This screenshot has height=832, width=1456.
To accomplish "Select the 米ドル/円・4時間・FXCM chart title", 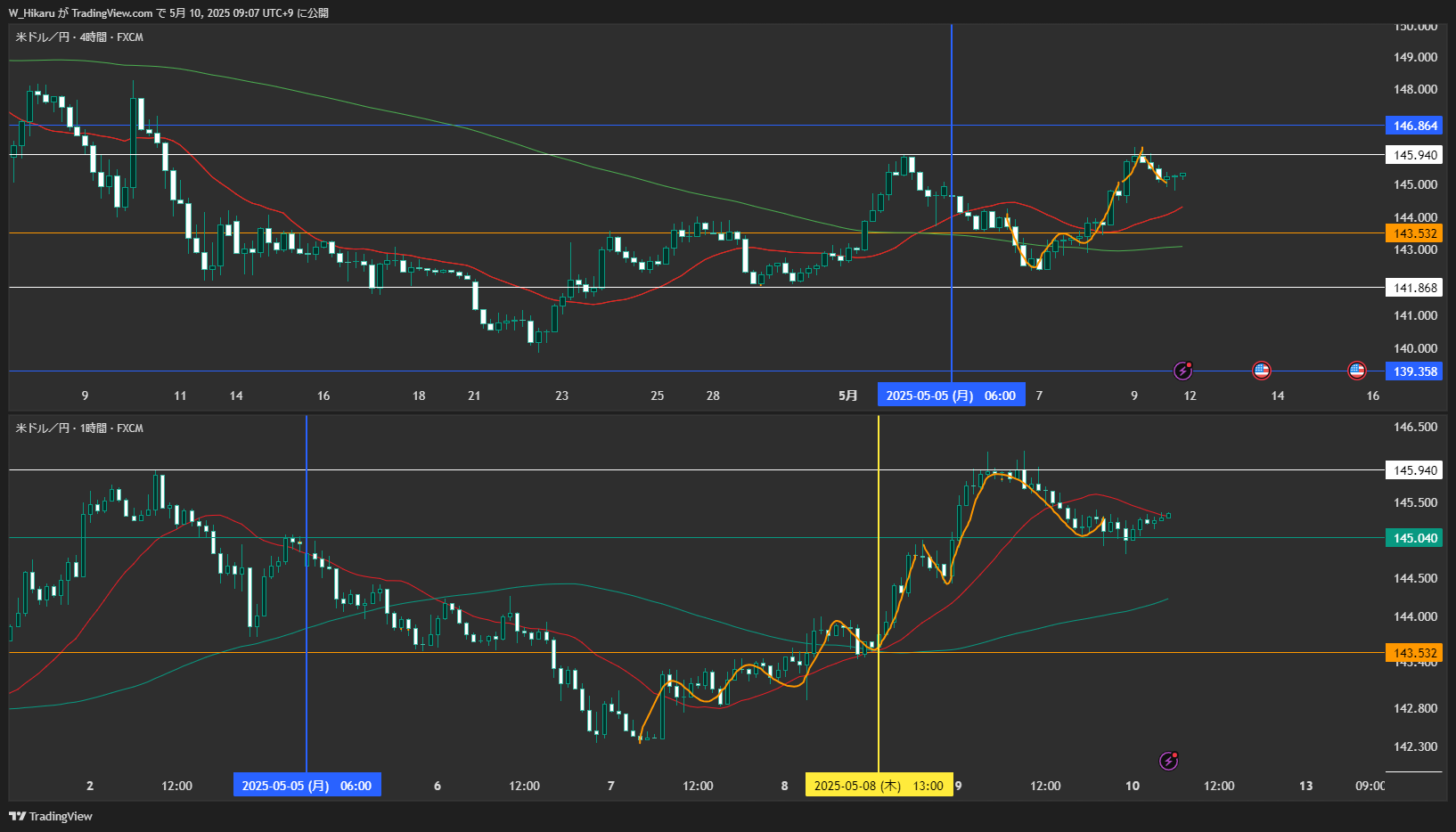I will click(79, 37).
